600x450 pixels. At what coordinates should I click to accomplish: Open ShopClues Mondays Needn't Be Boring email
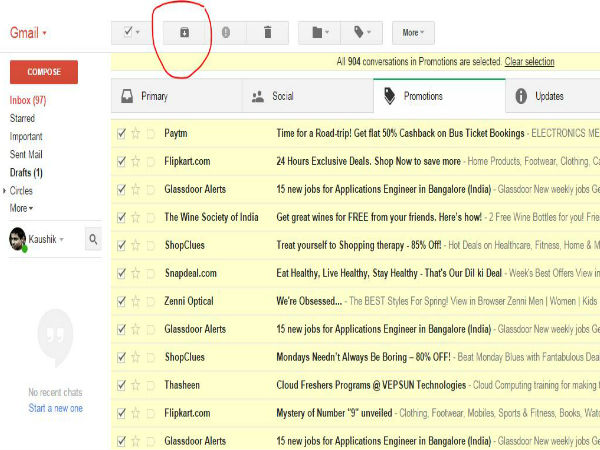(356, 357)
